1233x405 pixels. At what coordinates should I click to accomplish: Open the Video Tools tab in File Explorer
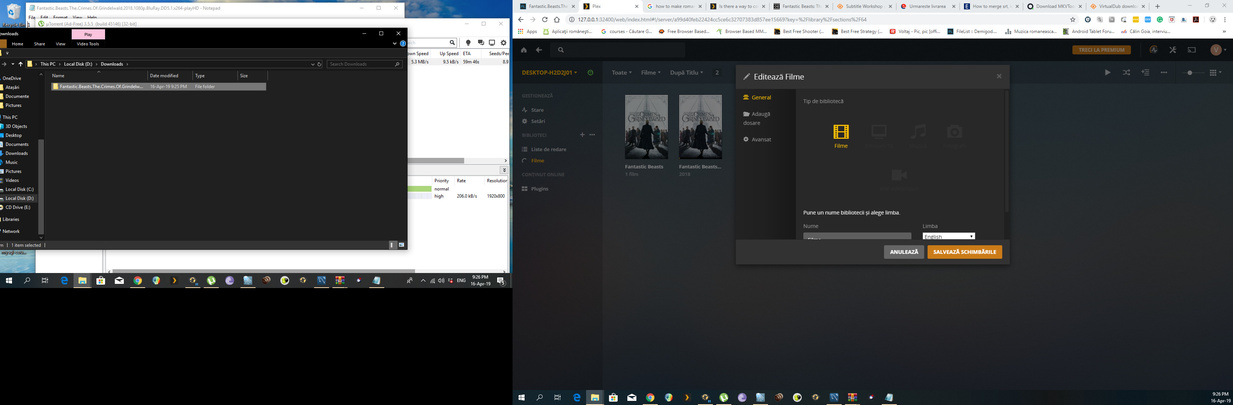(x=88, y=43)
